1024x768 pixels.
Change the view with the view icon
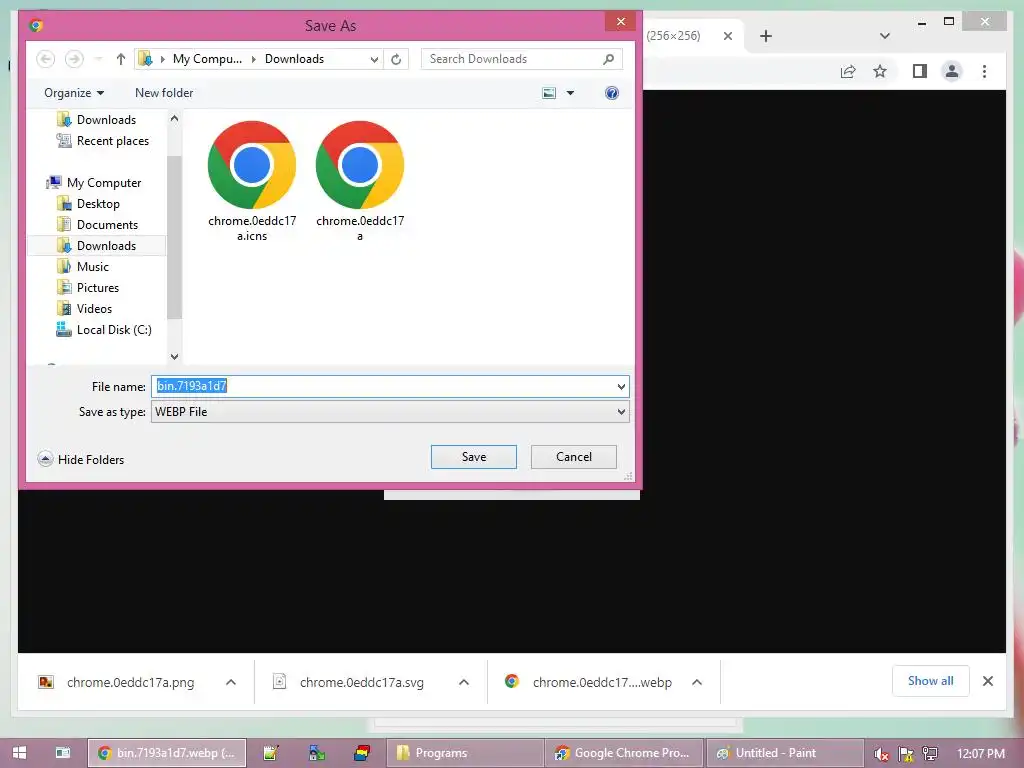pos(549,93)
